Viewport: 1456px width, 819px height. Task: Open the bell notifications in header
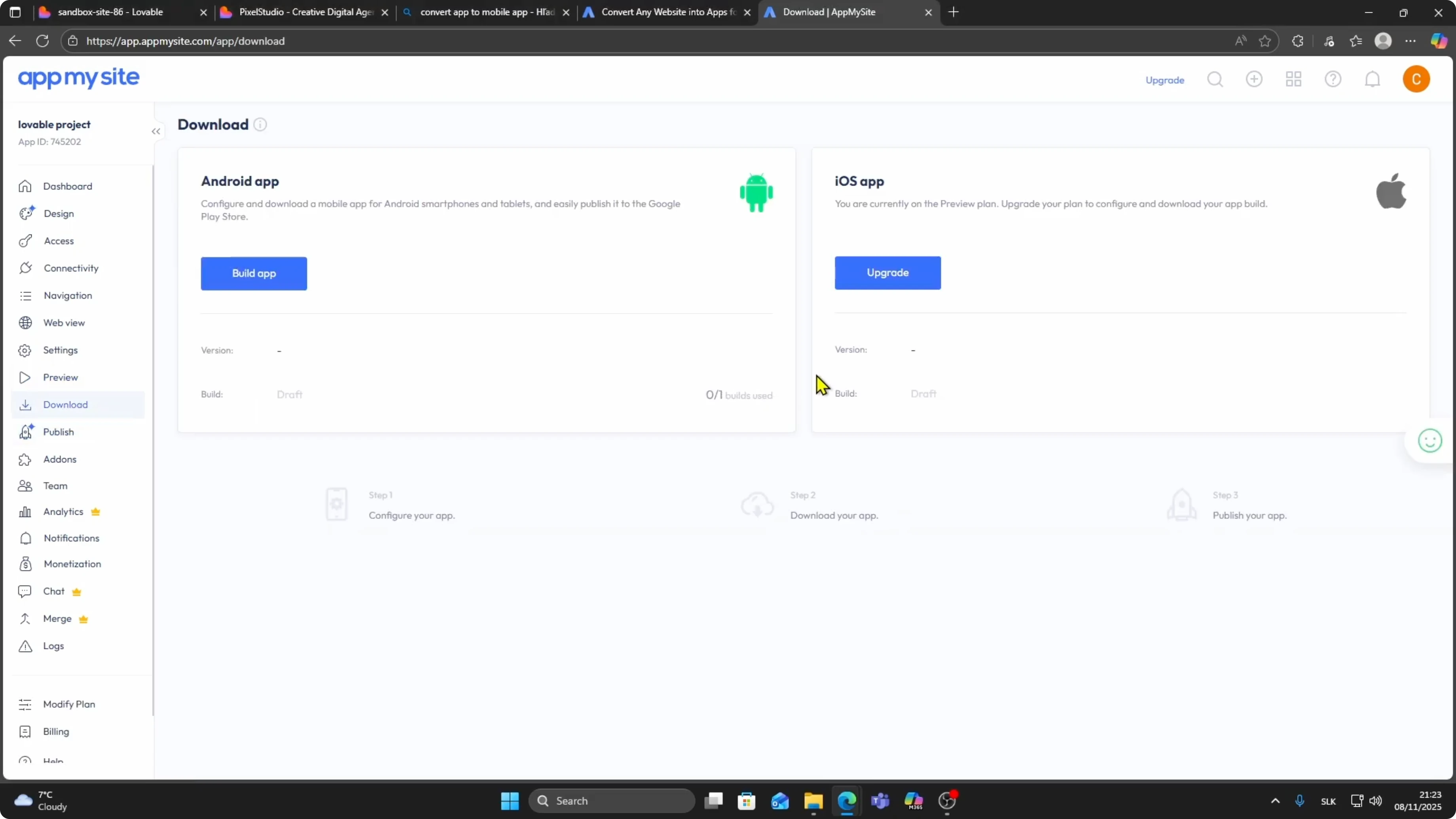pyautogui.click(x=1373, y=79)
